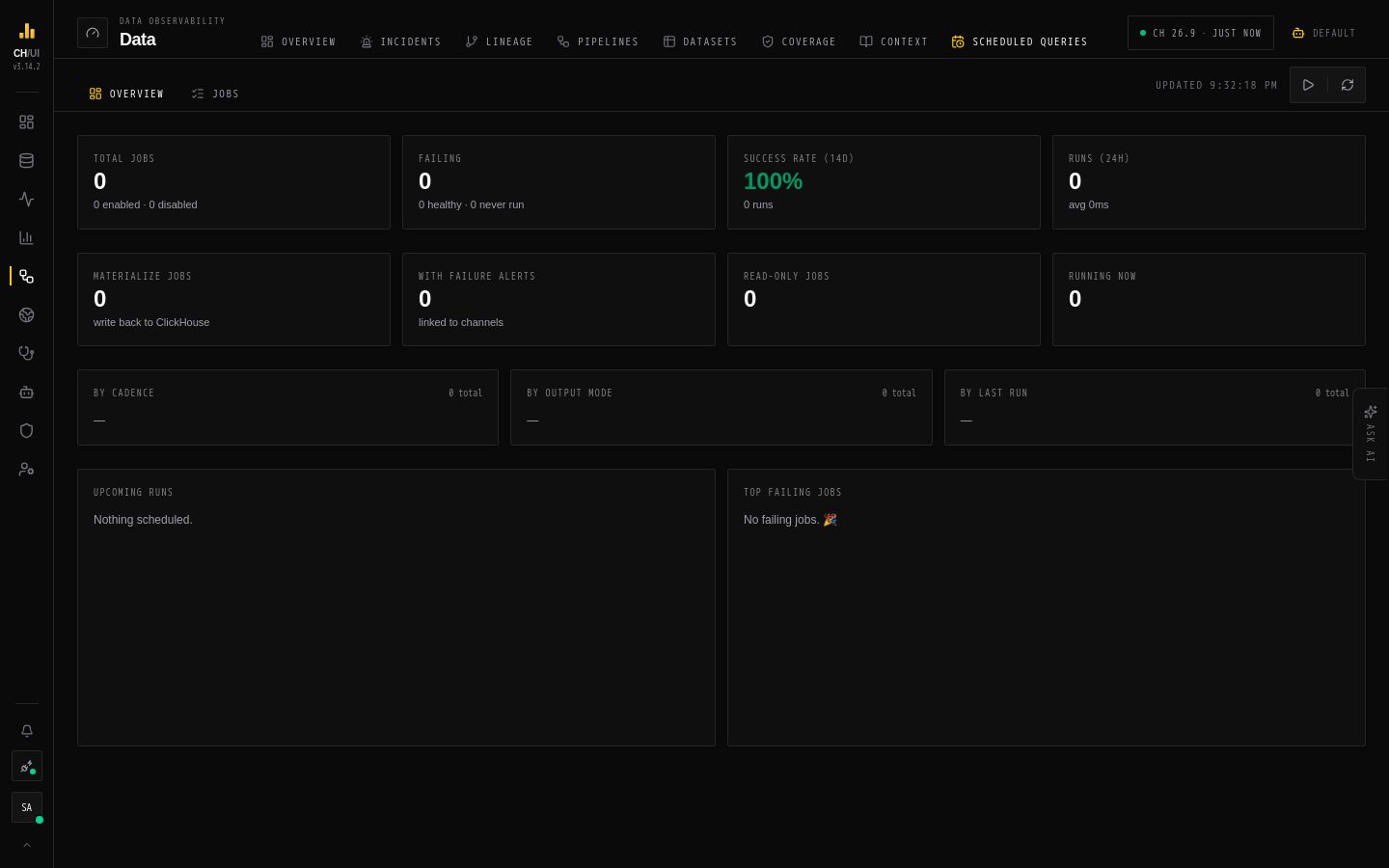Screen dimensions: 1389x868
Task: Select the Overview sub-tab under Scheduled Queries
Action: (x=126, y=94)
